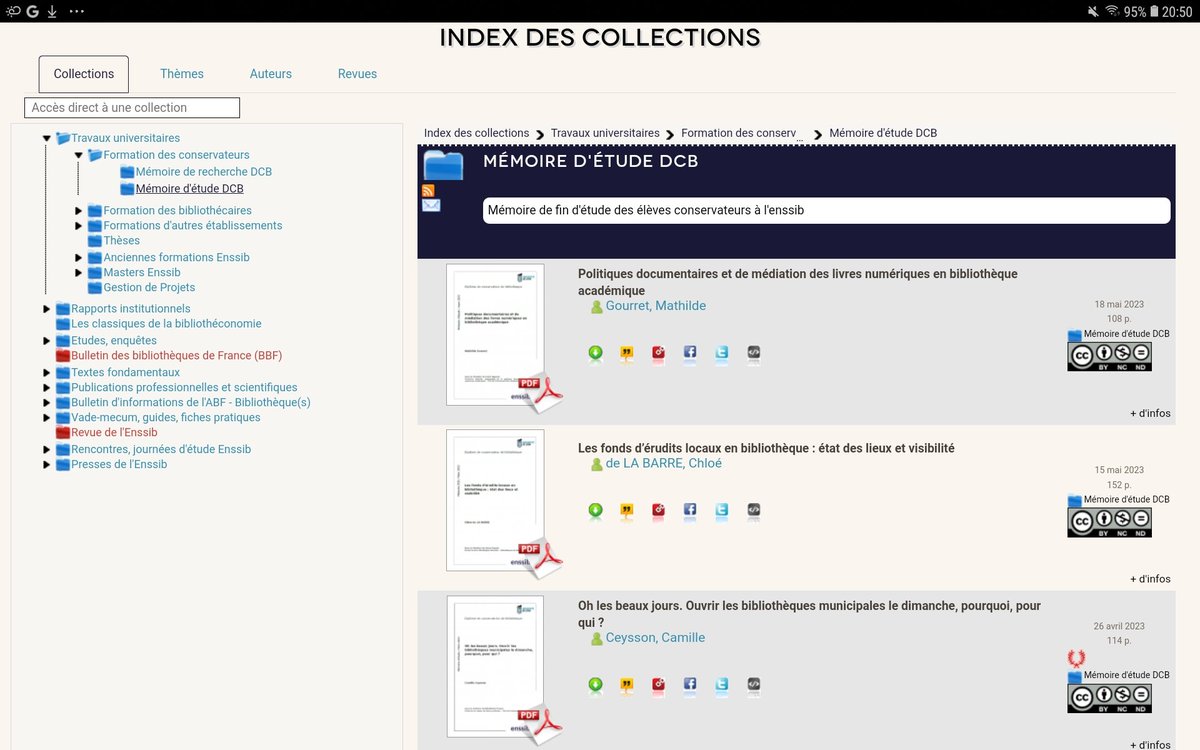
Task: Expand Presses de l'Enssib
Action: [47, 465]
